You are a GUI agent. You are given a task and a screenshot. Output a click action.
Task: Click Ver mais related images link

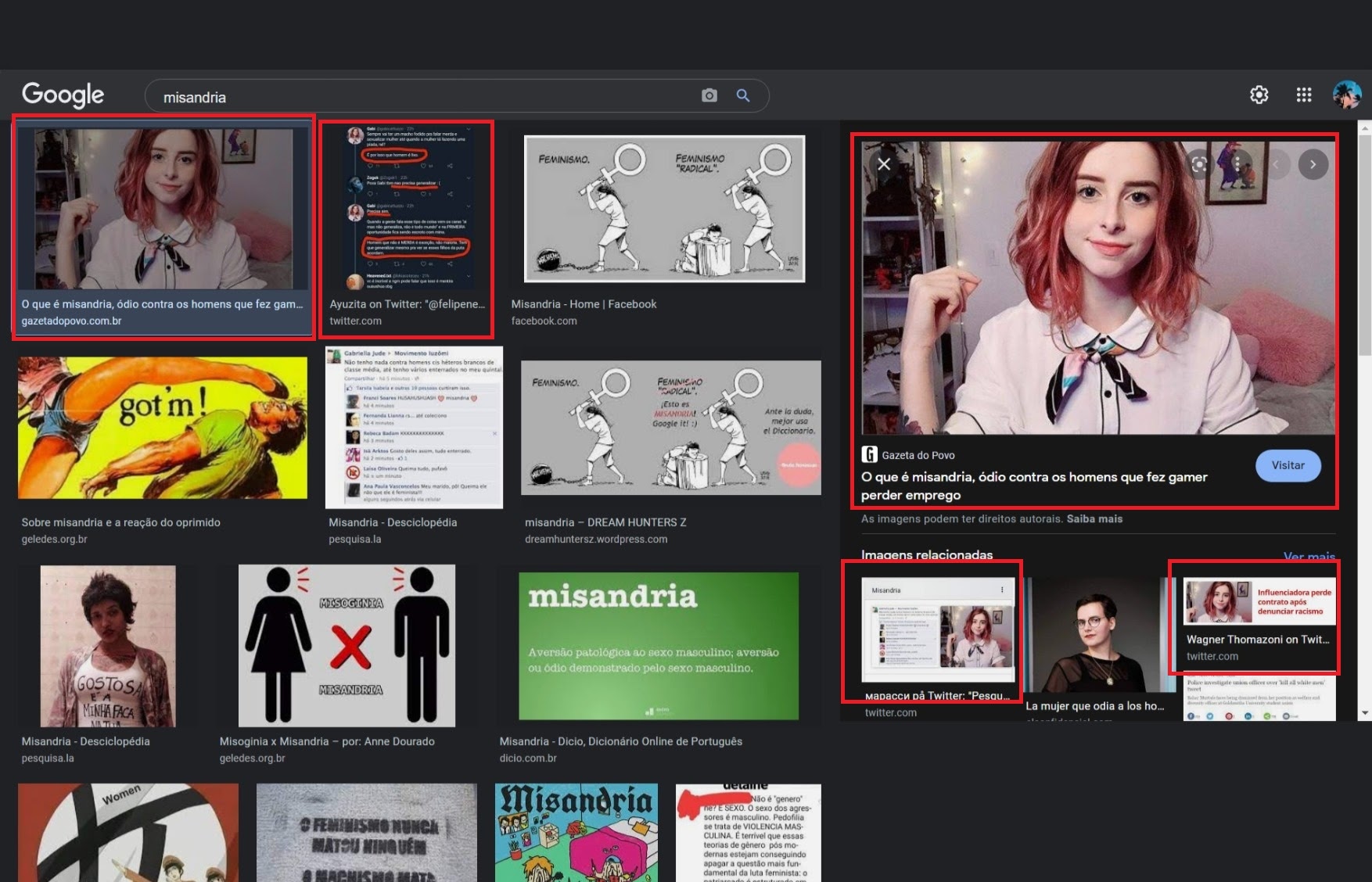[1309, 556]
